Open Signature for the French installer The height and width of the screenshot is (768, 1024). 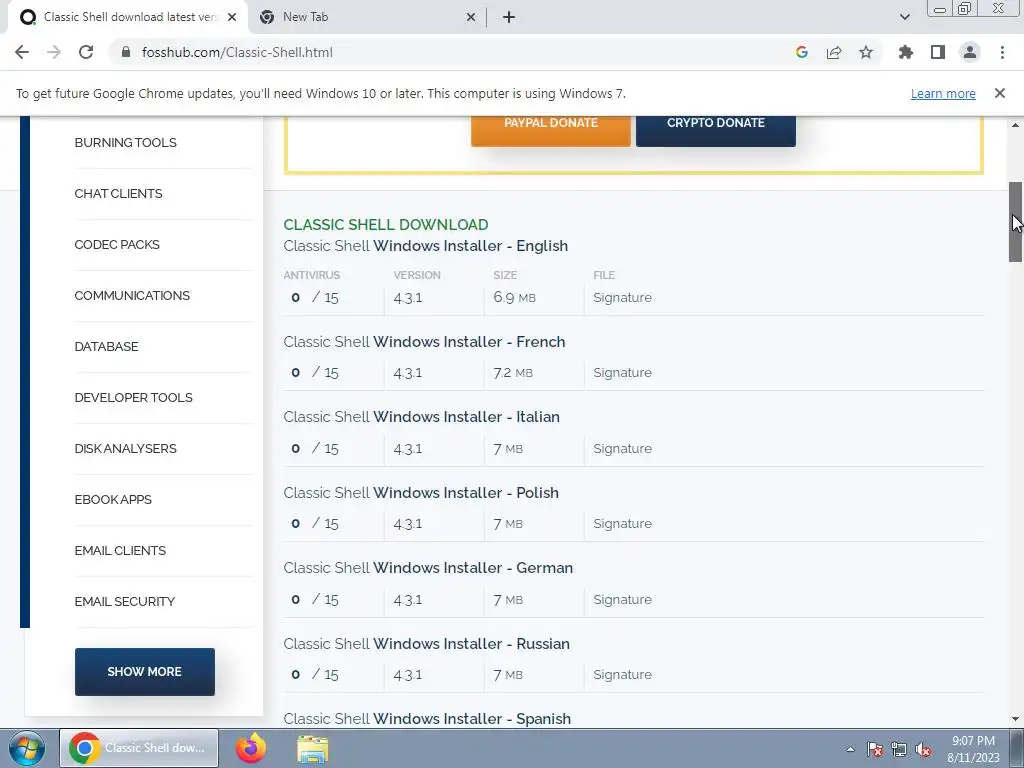click(x=622, y=372)
